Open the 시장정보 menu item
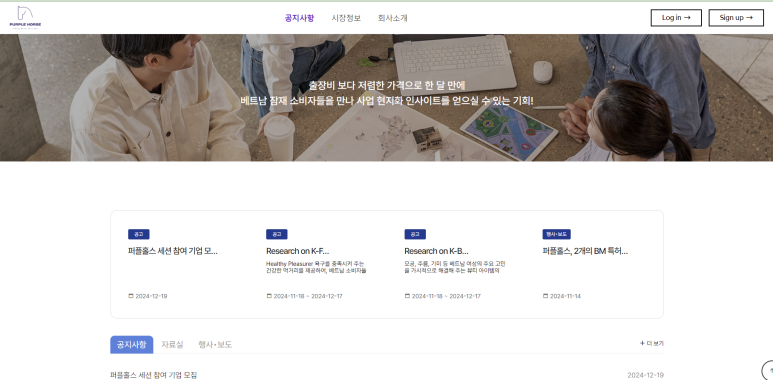The height and width of the screenshot is (380, 773). (346, 18)
